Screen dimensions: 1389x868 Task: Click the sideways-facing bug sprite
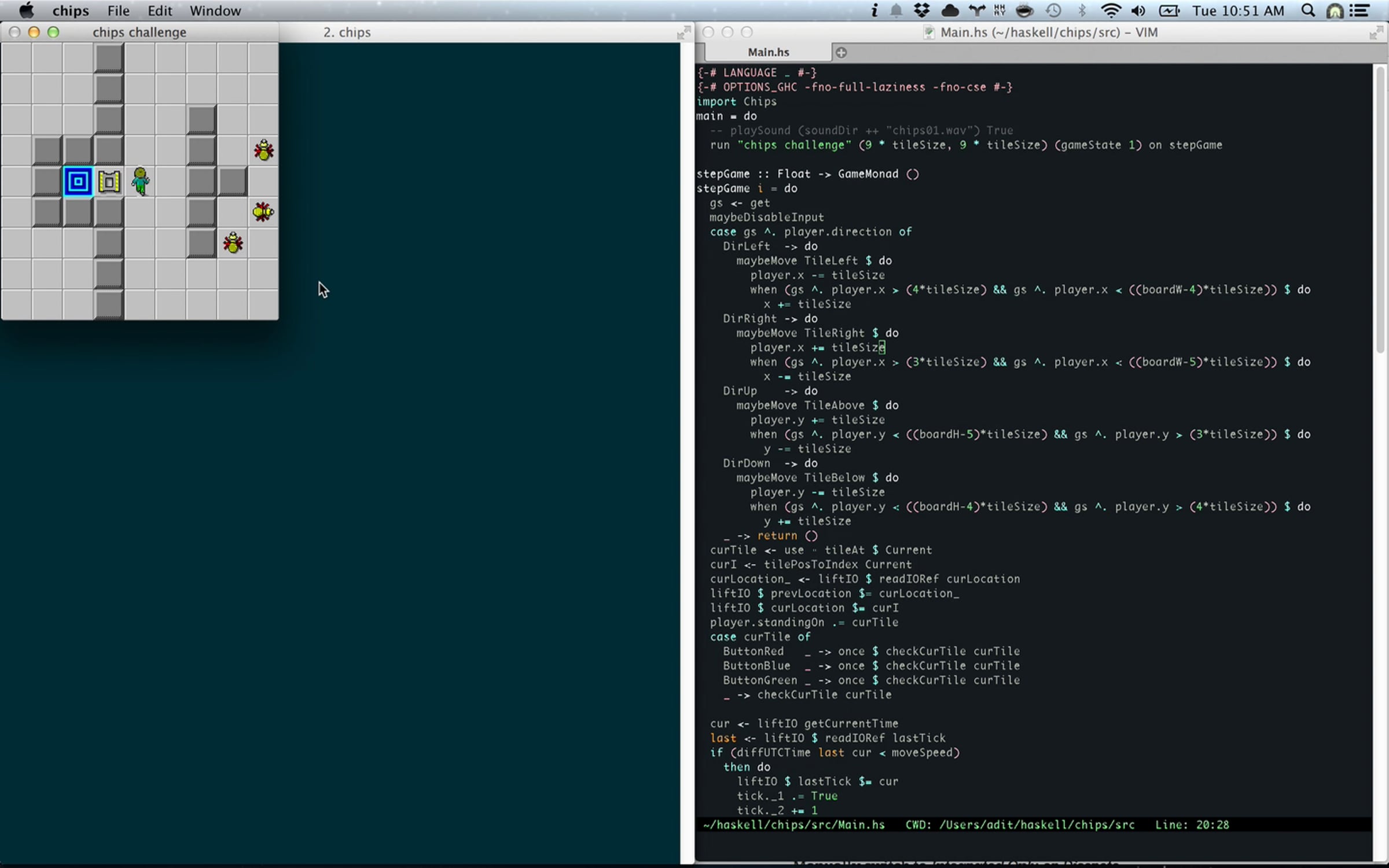point(263,212)
